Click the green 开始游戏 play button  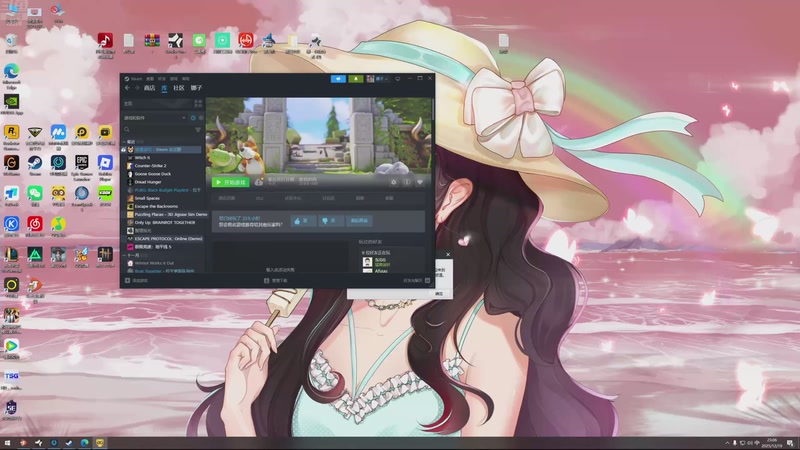click(x=231, y=182)
